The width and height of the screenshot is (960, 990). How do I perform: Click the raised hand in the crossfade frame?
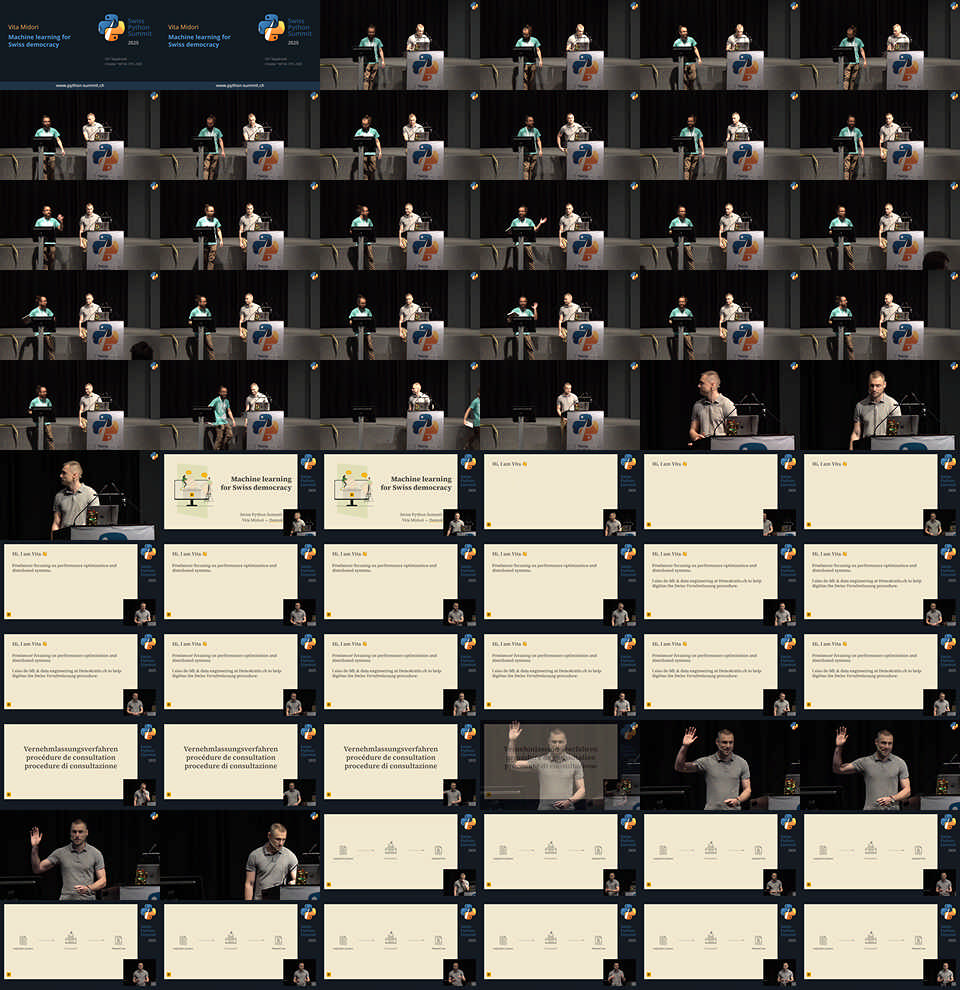(515, 731)
